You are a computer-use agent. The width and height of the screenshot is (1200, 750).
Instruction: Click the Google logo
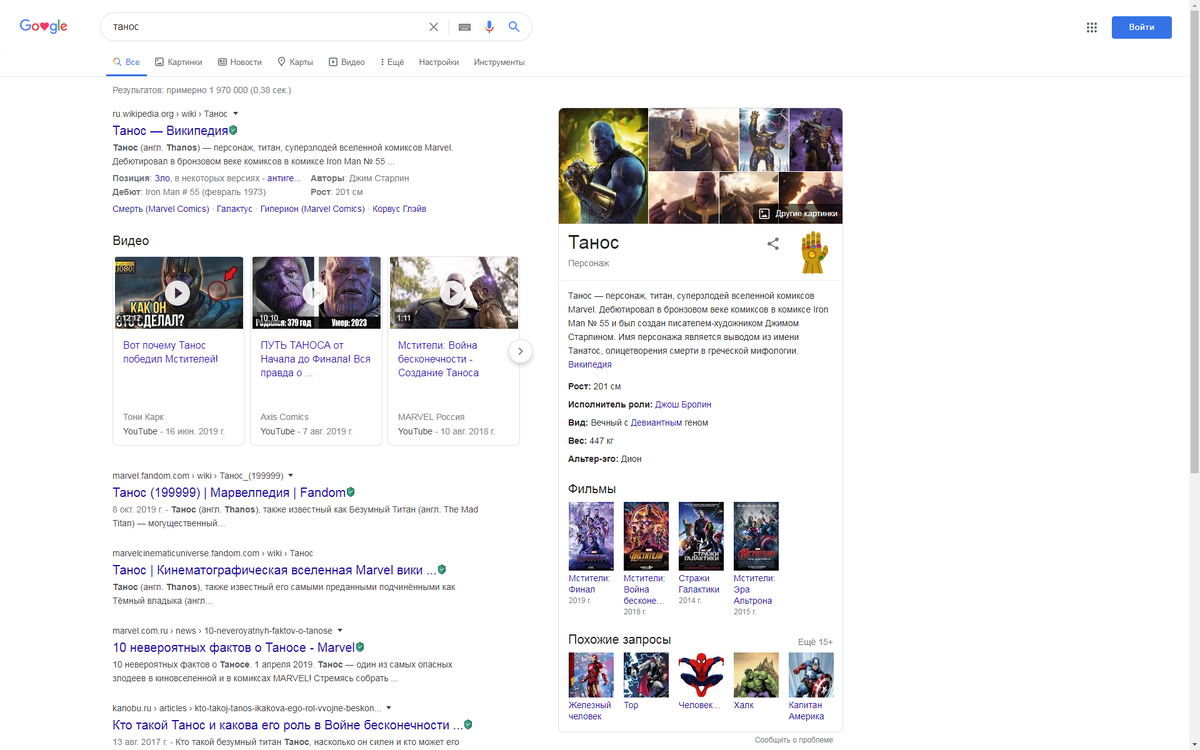44,27
